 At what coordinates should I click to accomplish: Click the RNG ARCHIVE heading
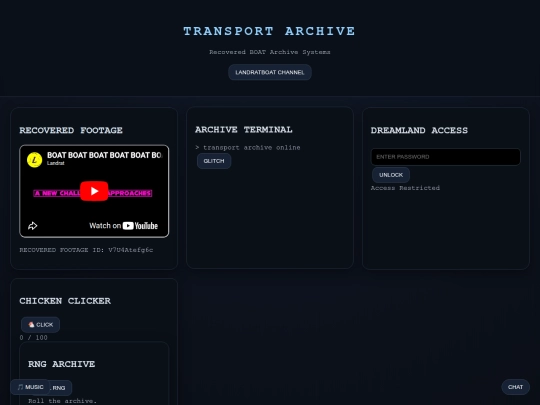point(61,364)
